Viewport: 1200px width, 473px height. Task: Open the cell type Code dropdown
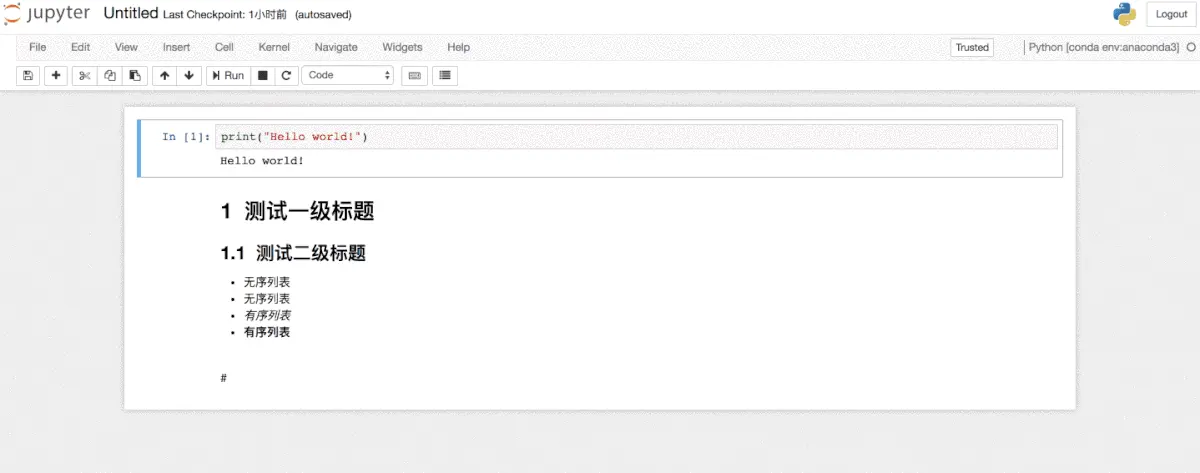tap(349, 75)
